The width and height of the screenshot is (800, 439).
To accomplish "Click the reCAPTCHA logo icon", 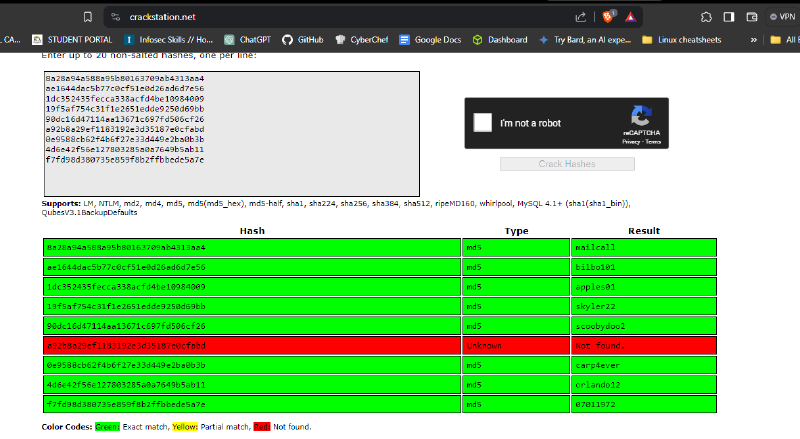I will 641,115.
